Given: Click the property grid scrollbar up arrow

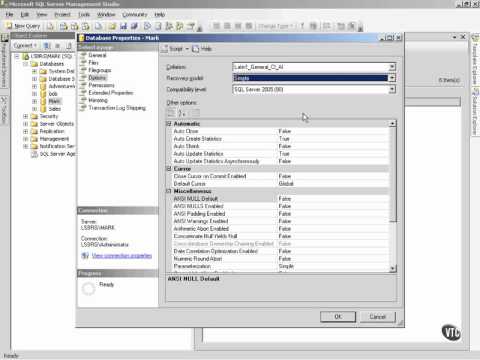Looking at the screenshot, I should (x=393, y=124).
